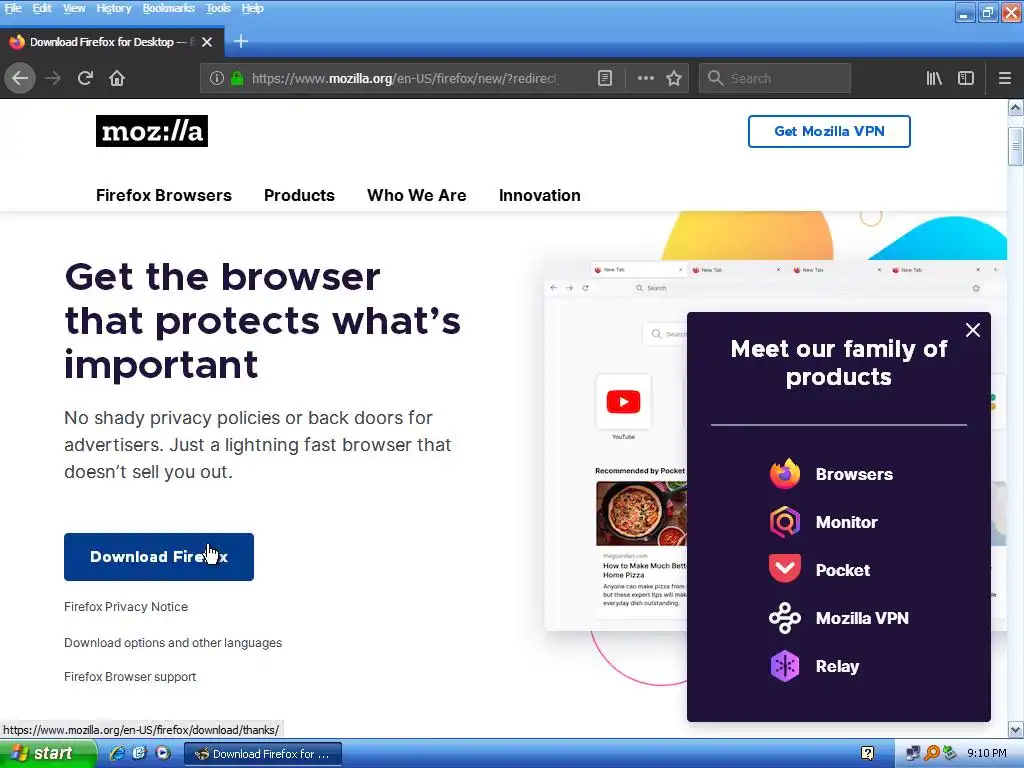Viewport: 1024px width, 768px height.
Task: Close the family of products popup
Action: tap(972, 330)
